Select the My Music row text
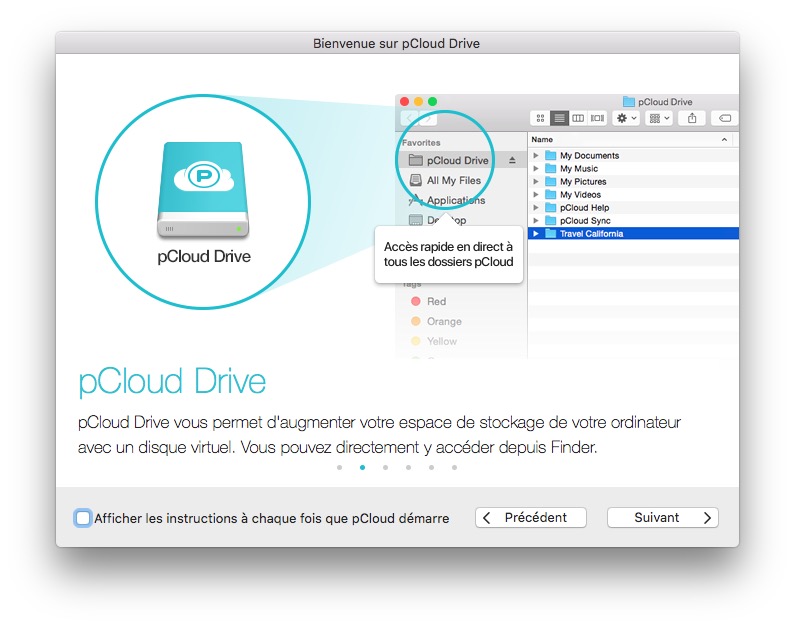Image resolution: width=795 pixels, height=627 pixels. pos(579,168)
